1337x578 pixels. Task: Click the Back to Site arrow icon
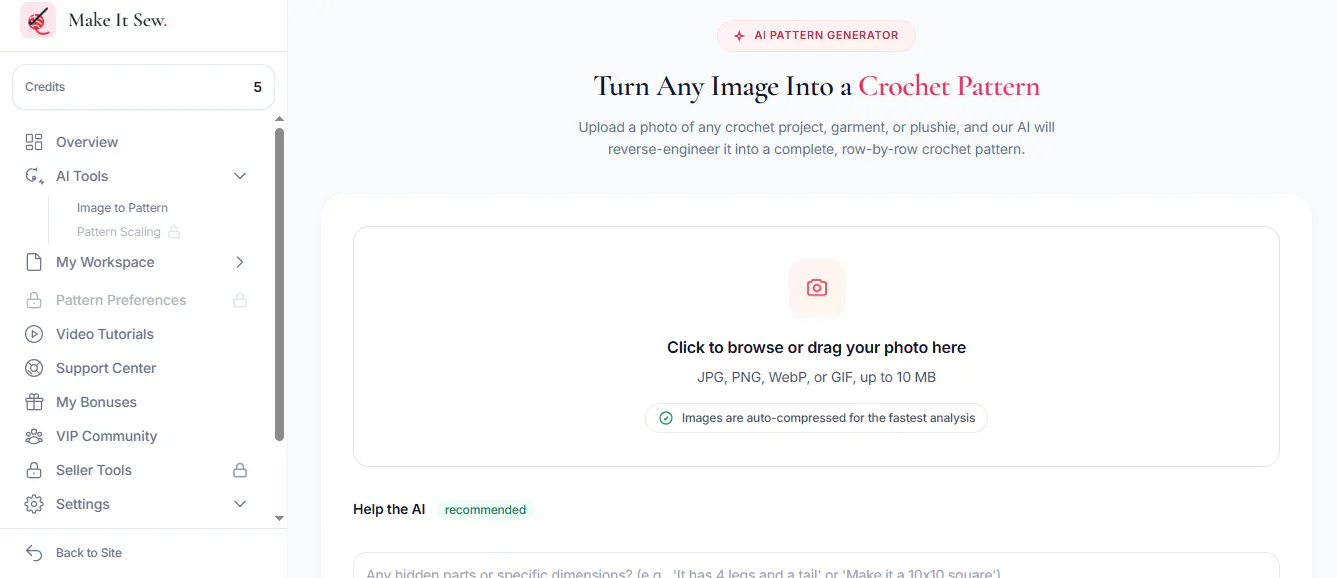(34, 553)
